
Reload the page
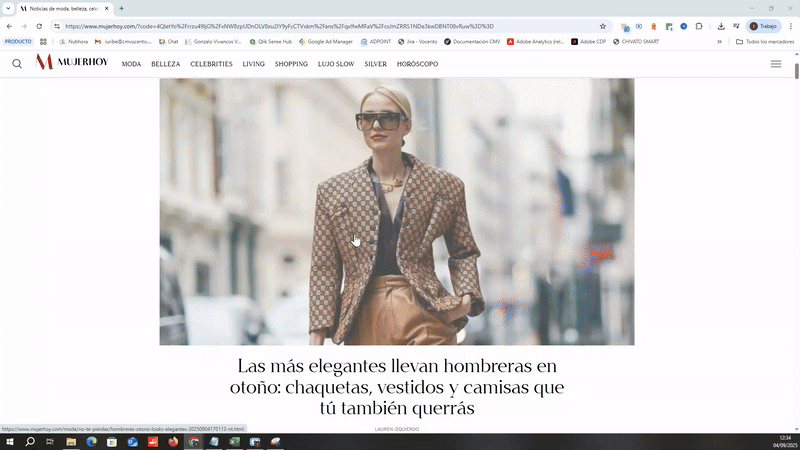pos(39,26)
